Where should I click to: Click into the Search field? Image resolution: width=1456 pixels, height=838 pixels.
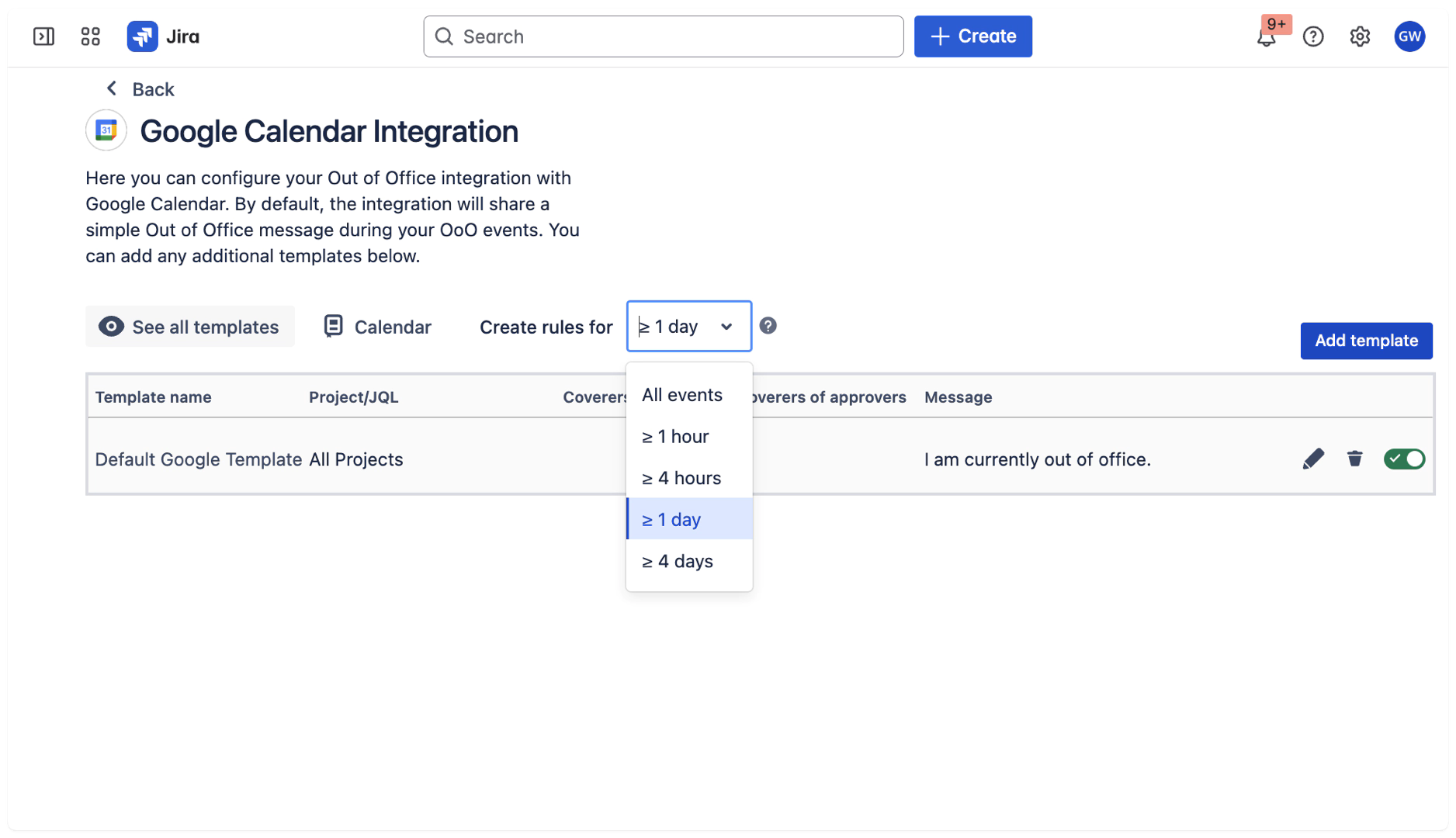(664, 36)
